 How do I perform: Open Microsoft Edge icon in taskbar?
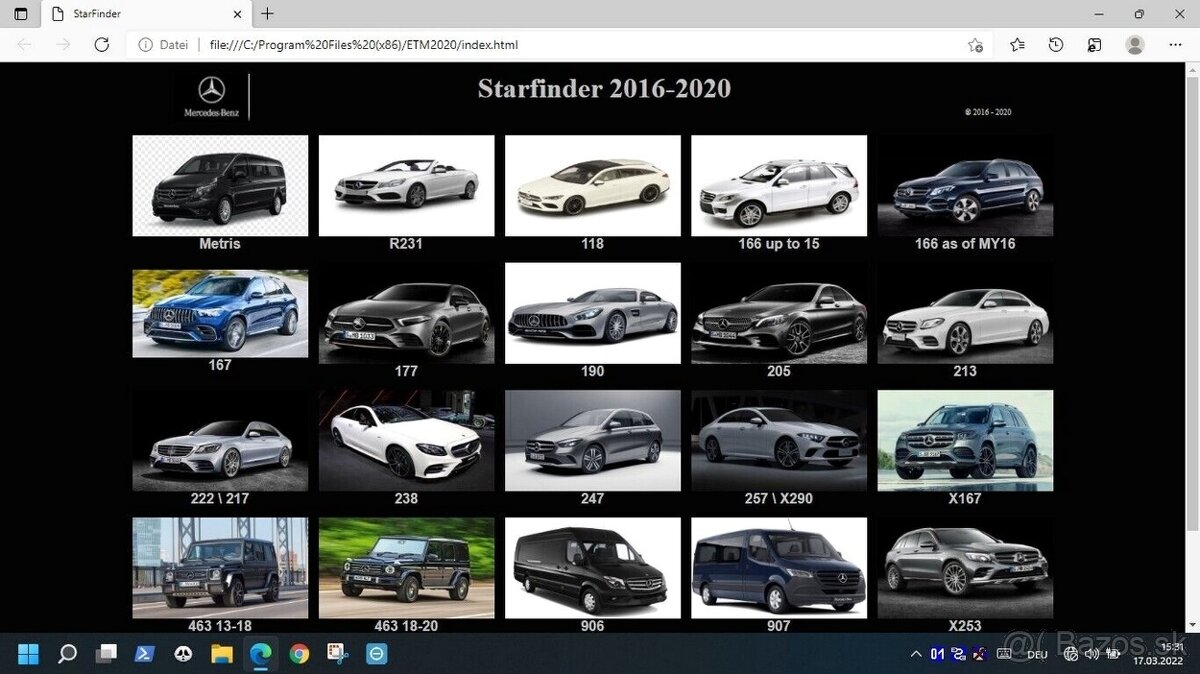260,653
